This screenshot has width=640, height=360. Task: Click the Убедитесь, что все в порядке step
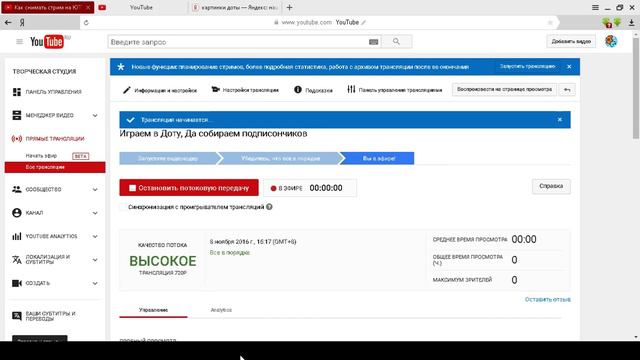pyautogui.click(x=280, y=158)
